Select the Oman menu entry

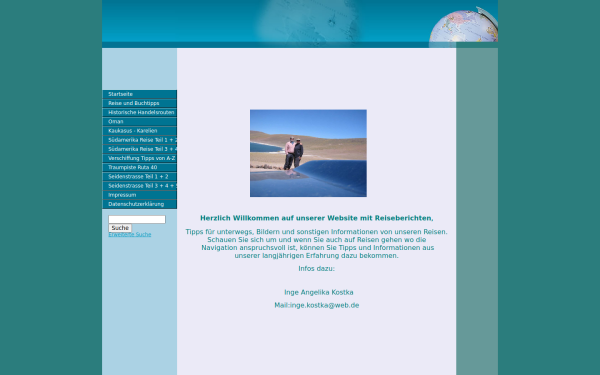139,122
